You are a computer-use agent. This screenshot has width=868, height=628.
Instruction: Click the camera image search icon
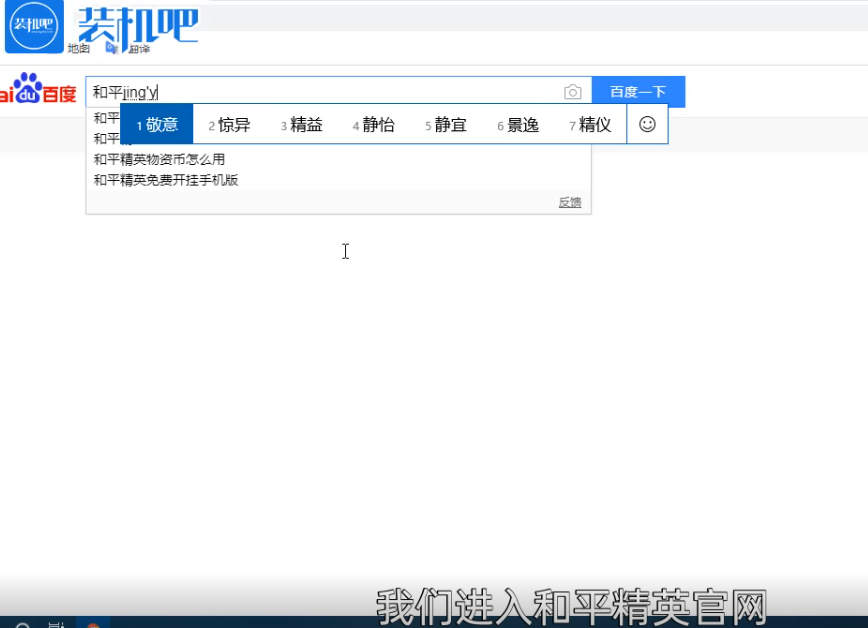572,92
